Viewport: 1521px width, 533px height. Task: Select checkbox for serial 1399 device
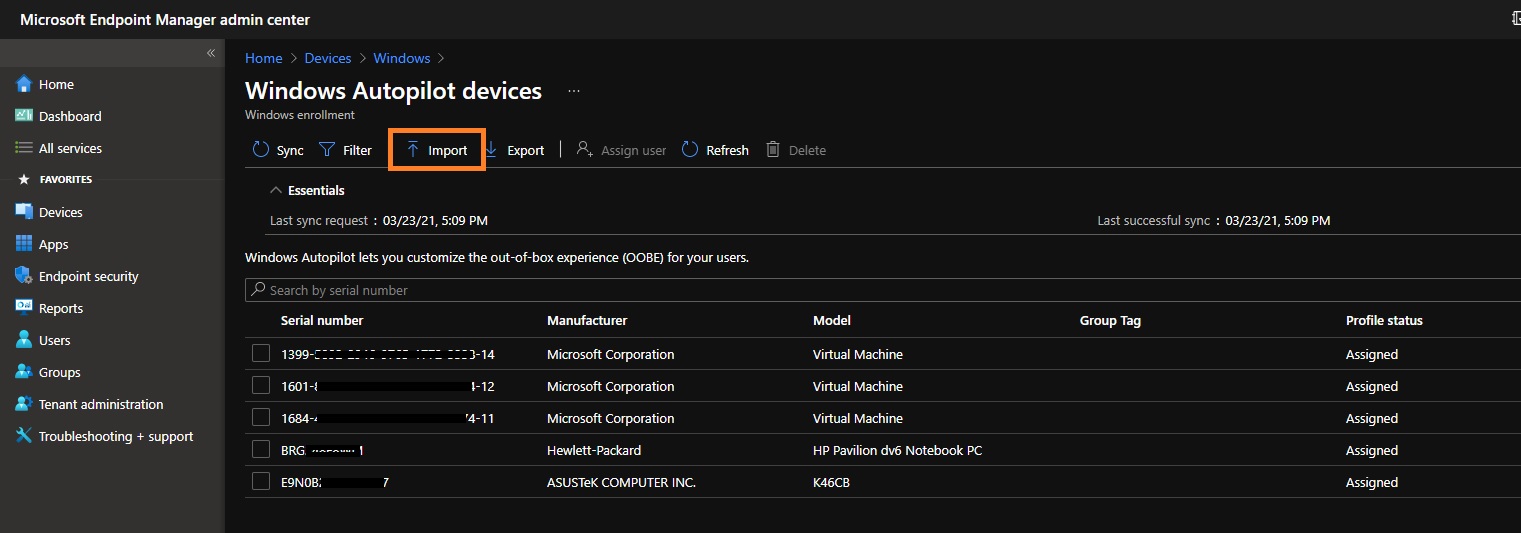(x=261, y=354)
